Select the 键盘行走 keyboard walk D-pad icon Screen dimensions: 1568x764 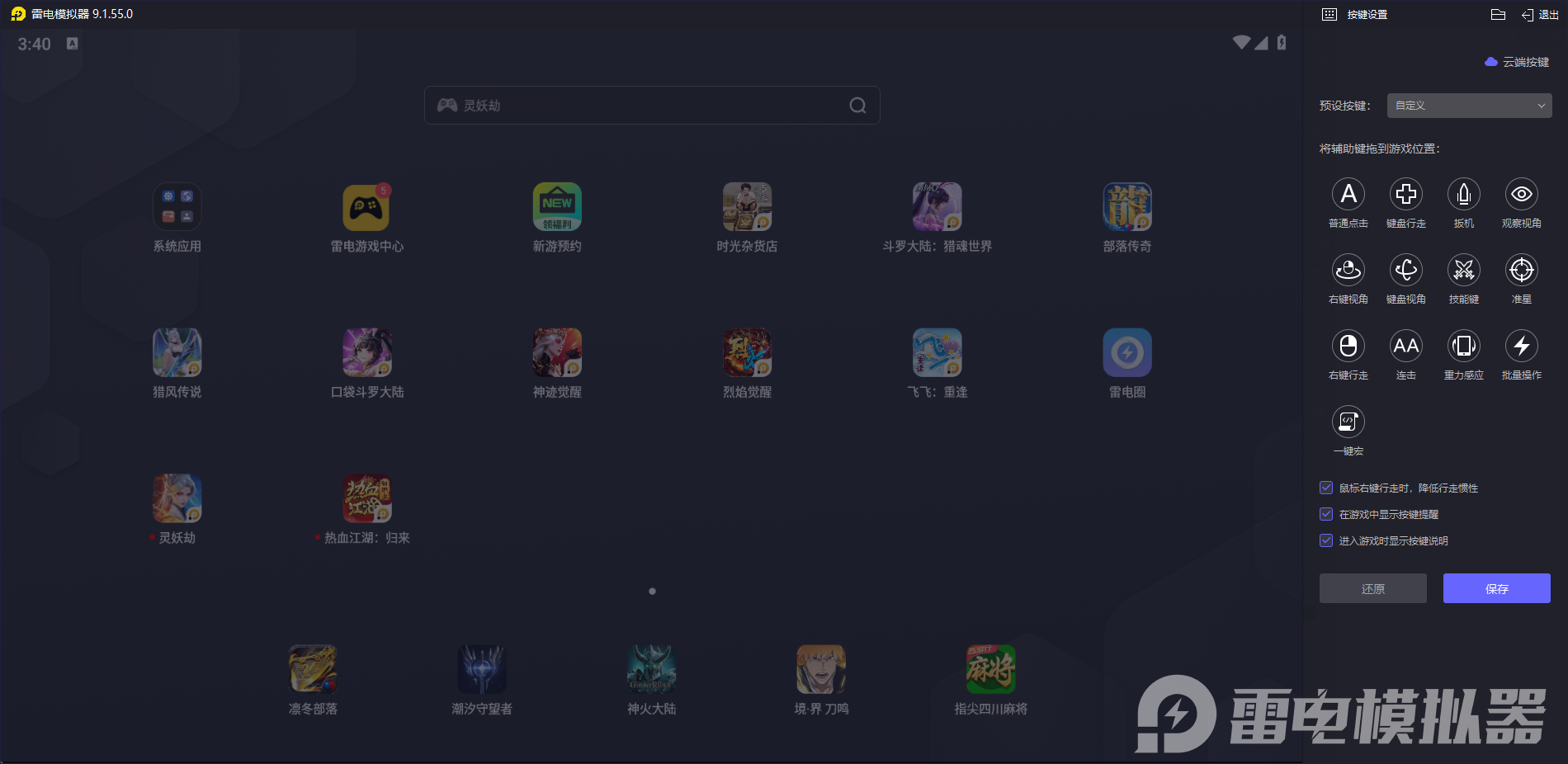[1406, 194]
